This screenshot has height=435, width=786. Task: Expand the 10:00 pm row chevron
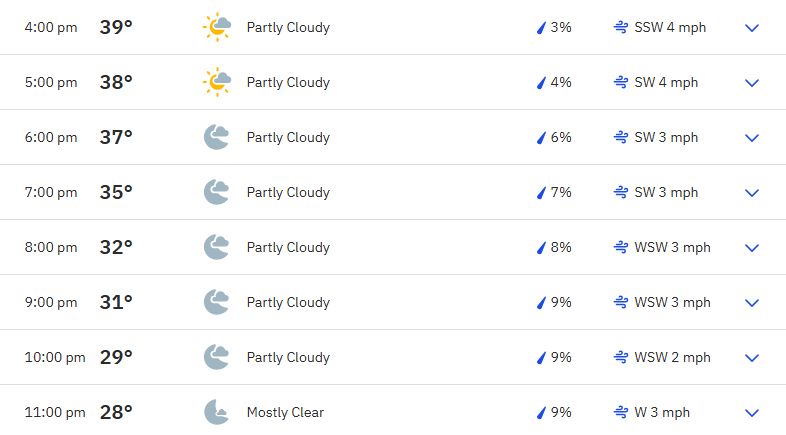752,358
